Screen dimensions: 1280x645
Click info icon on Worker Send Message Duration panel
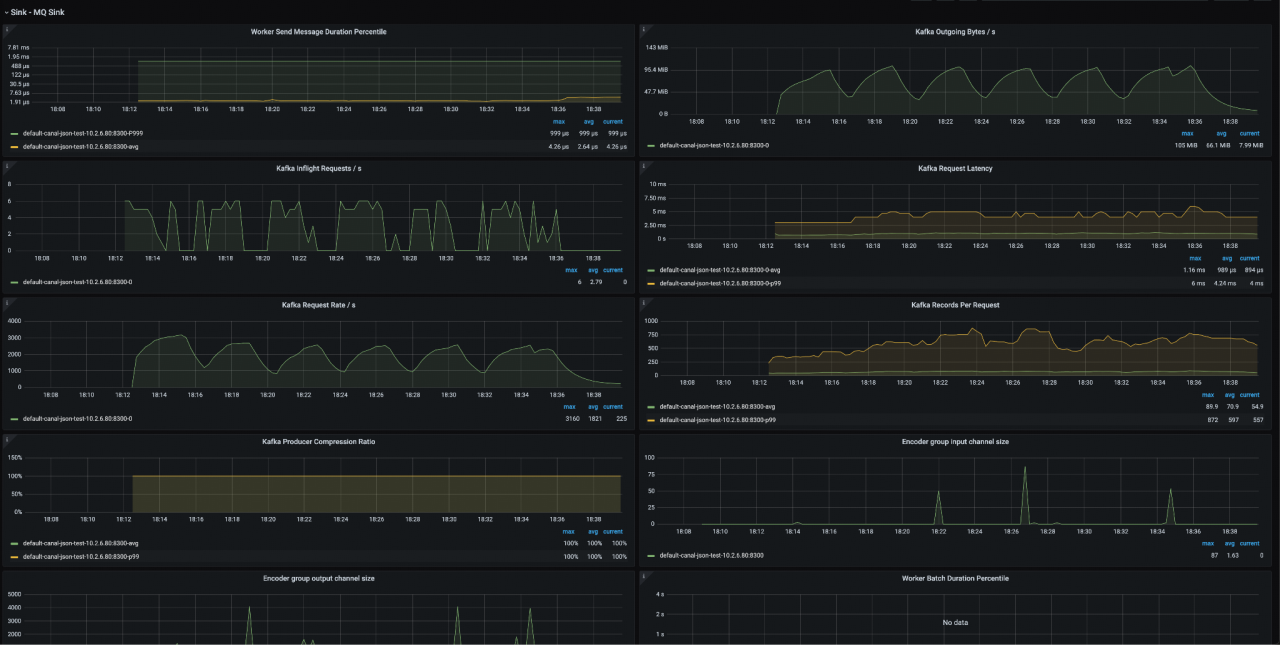6,29
